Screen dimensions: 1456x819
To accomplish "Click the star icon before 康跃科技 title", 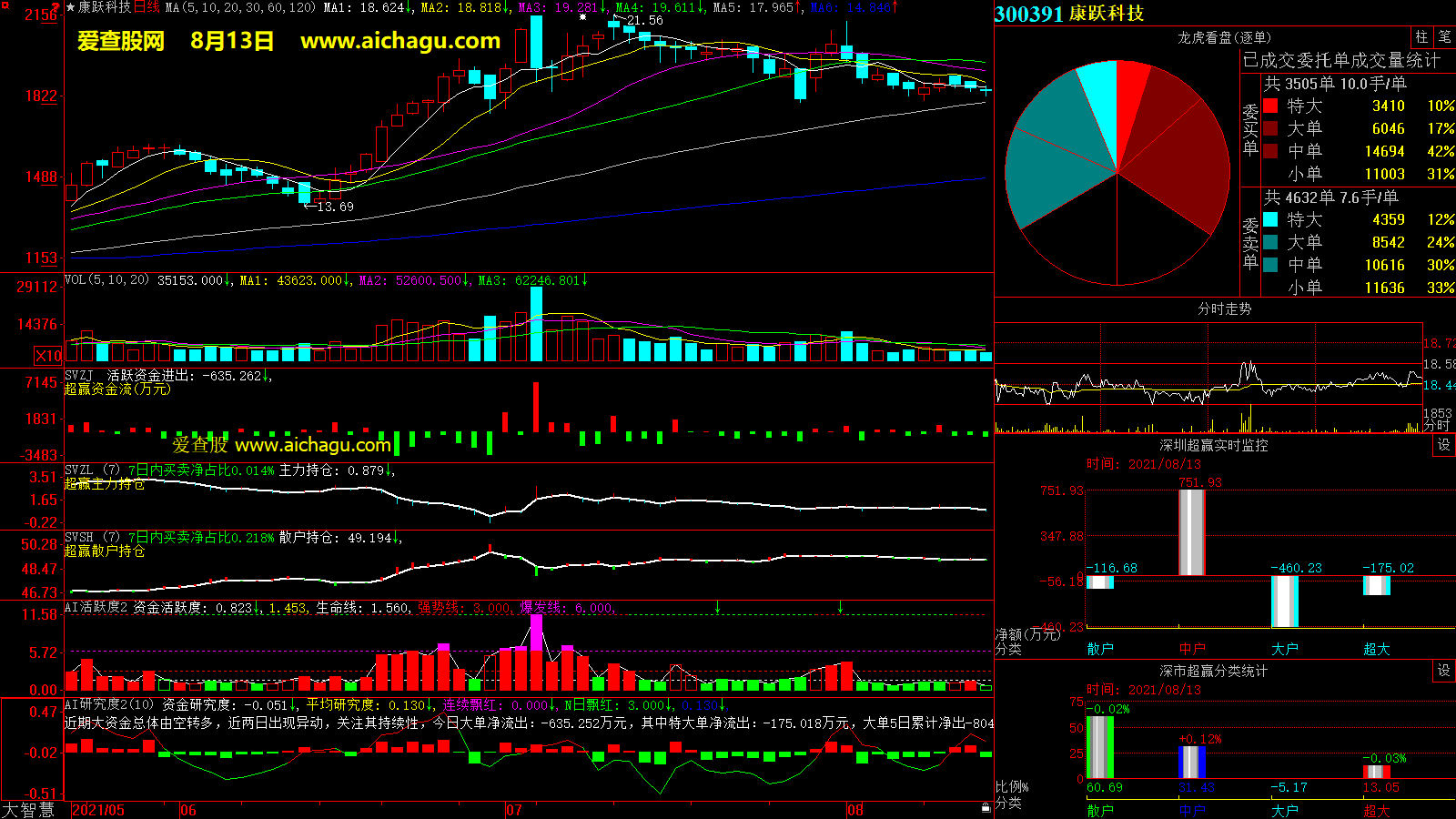I will [71, 7].
